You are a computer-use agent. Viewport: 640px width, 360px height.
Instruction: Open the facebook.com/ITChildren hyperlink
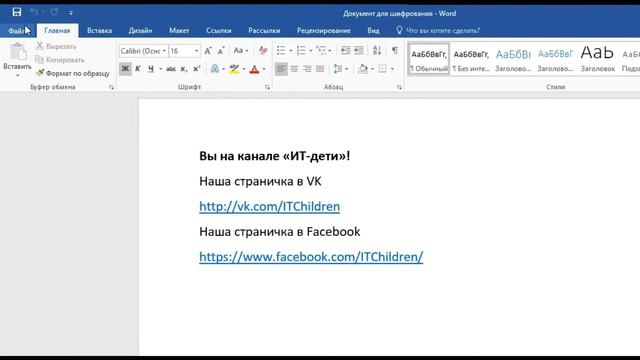pos(311,257)
